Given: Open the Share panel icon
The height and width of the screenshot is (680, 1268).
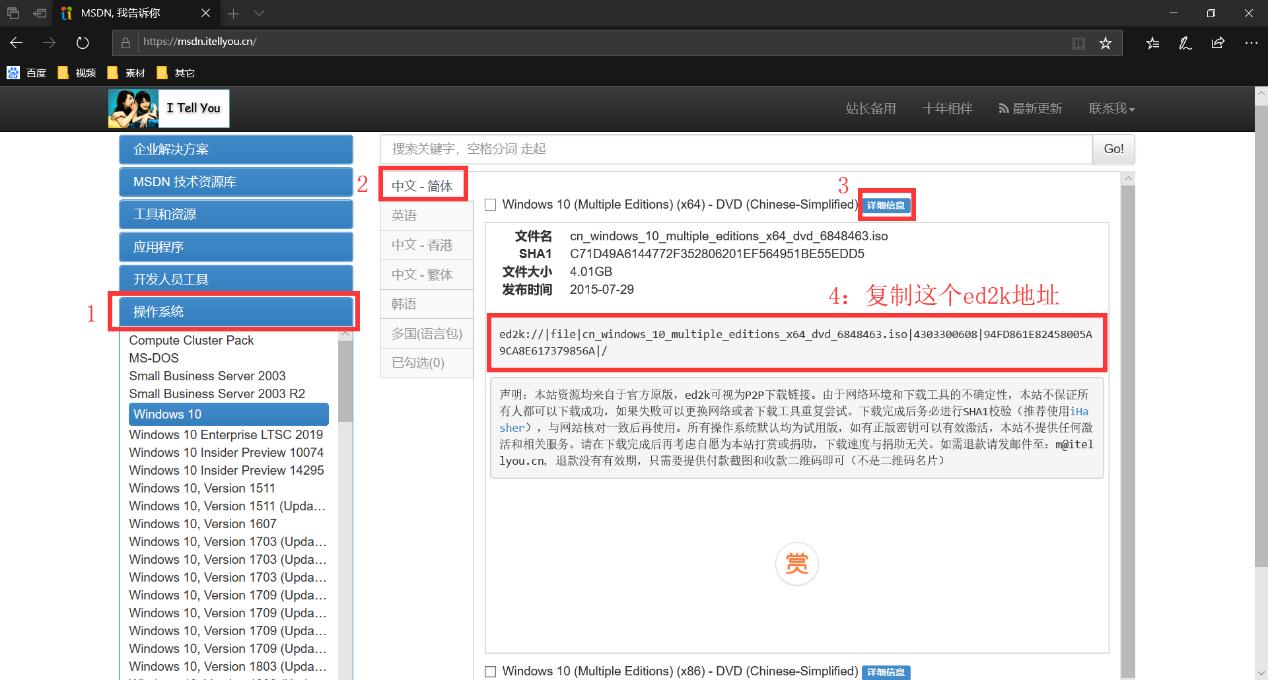Looking at the screenshot, I should 1218,43.
